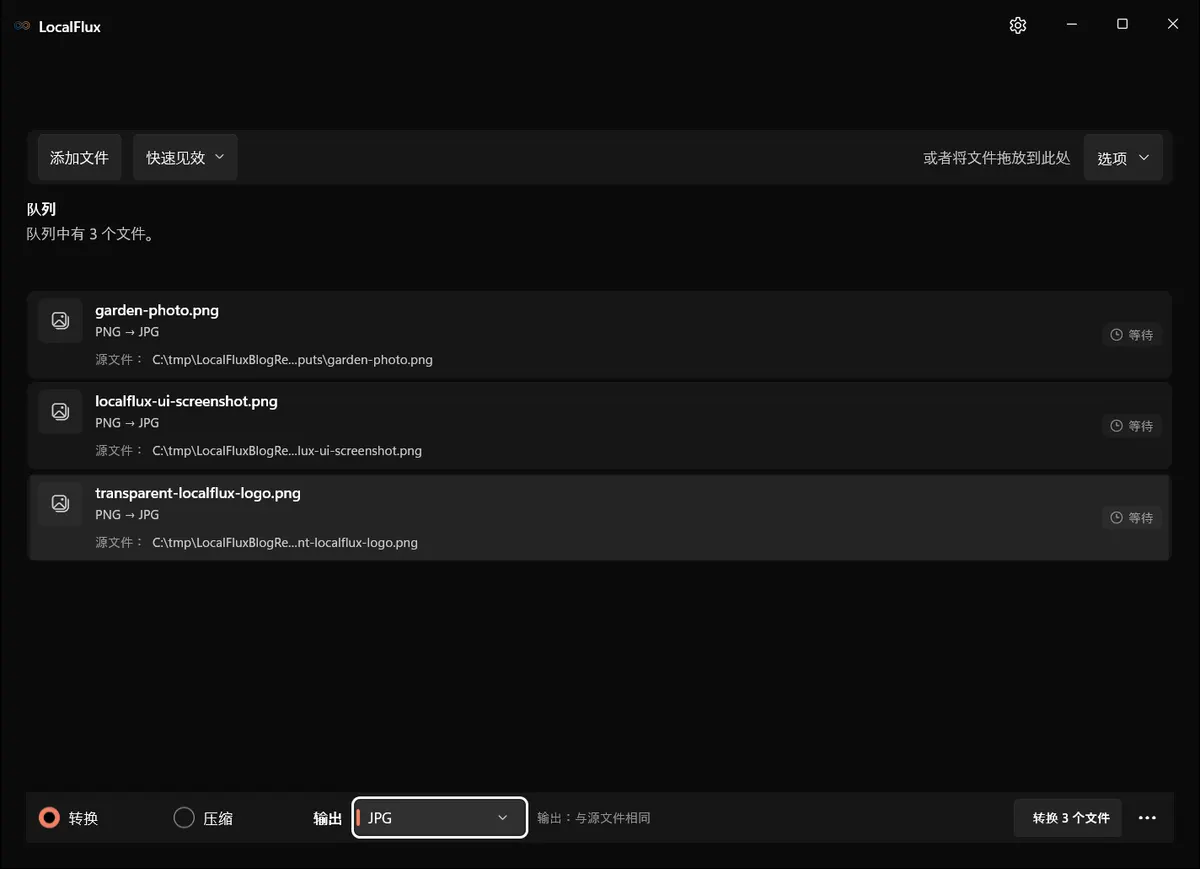Viewport: 1200px width, 869px height.
Task: Click the 等待 status badge for localflux-ui-screenshot.png
Action: (1132, 426)
